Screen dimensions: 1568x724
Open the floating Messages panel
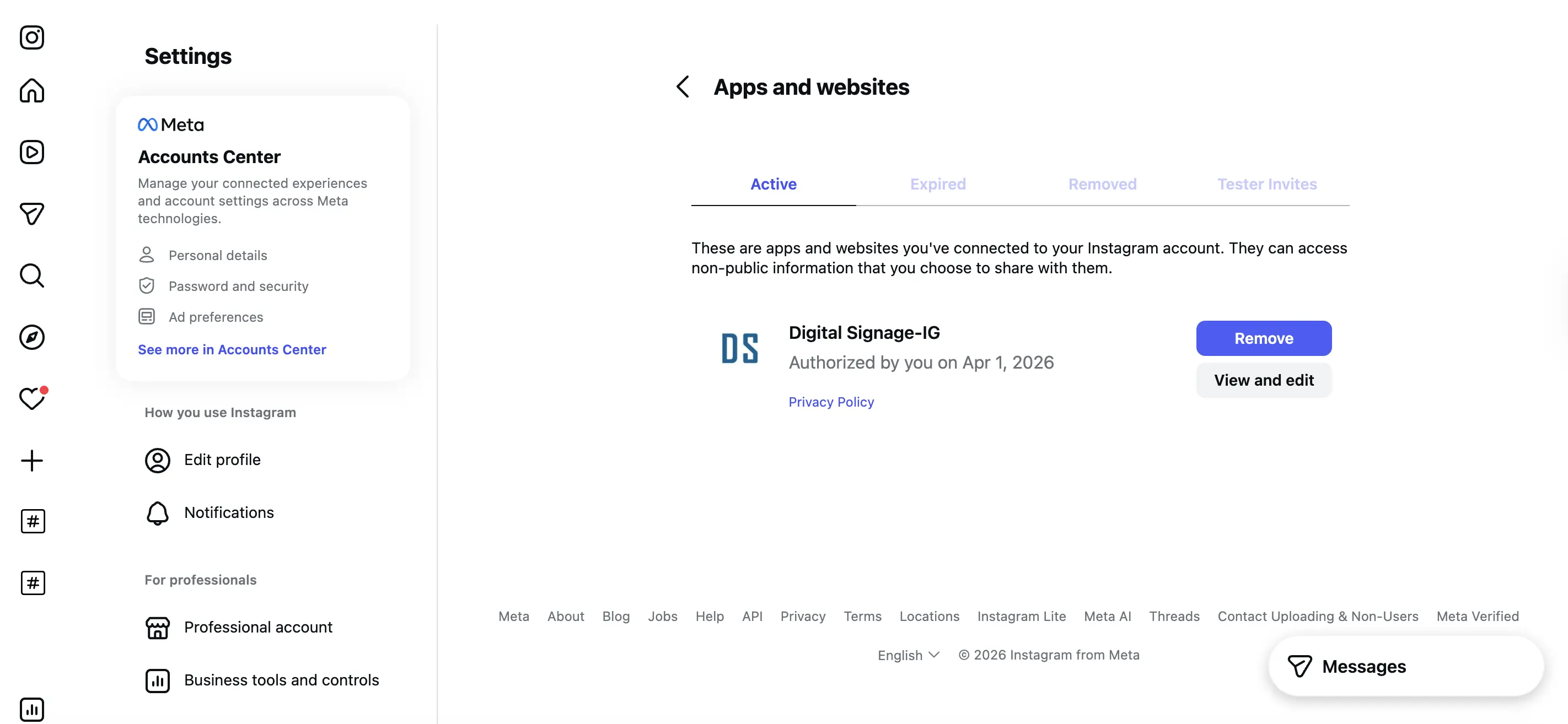[x=1405, y=667]
